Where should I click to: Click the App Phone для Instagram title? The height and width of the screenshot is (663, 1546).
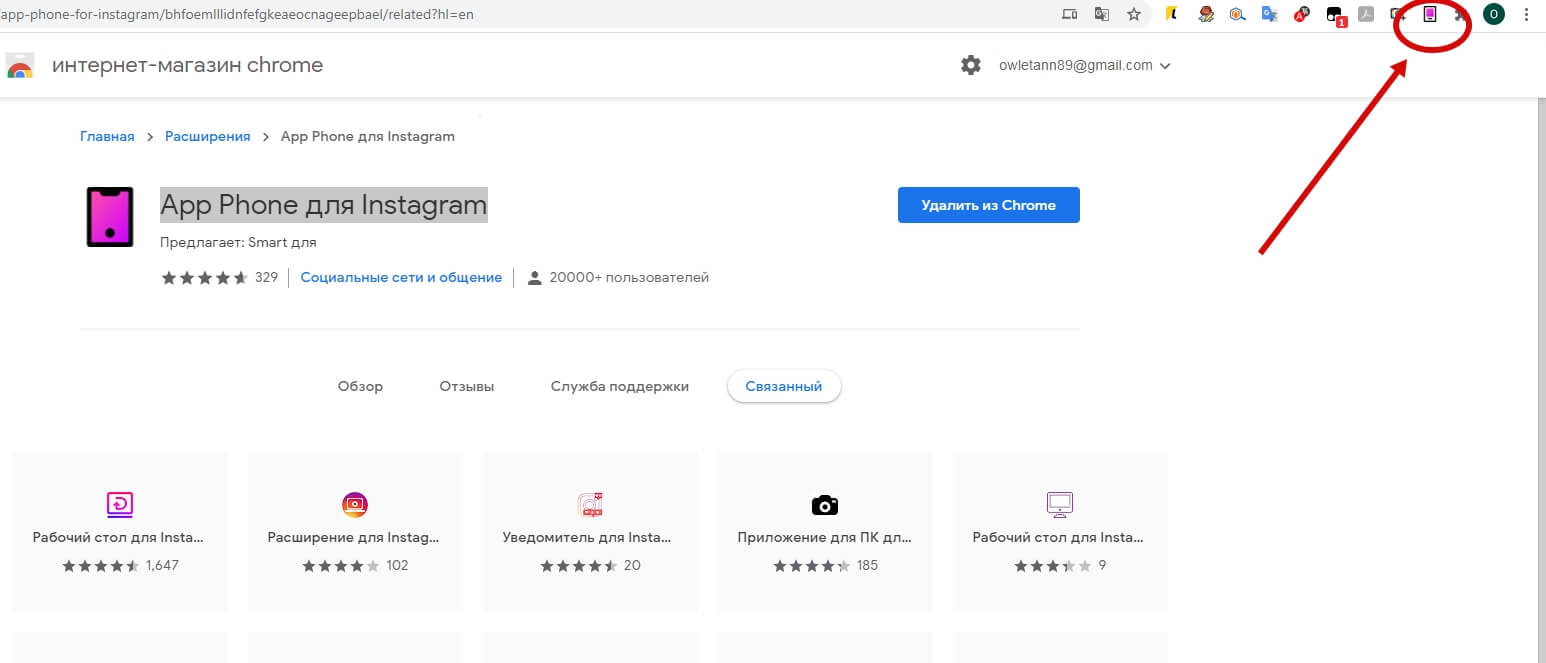click(324, 205)
